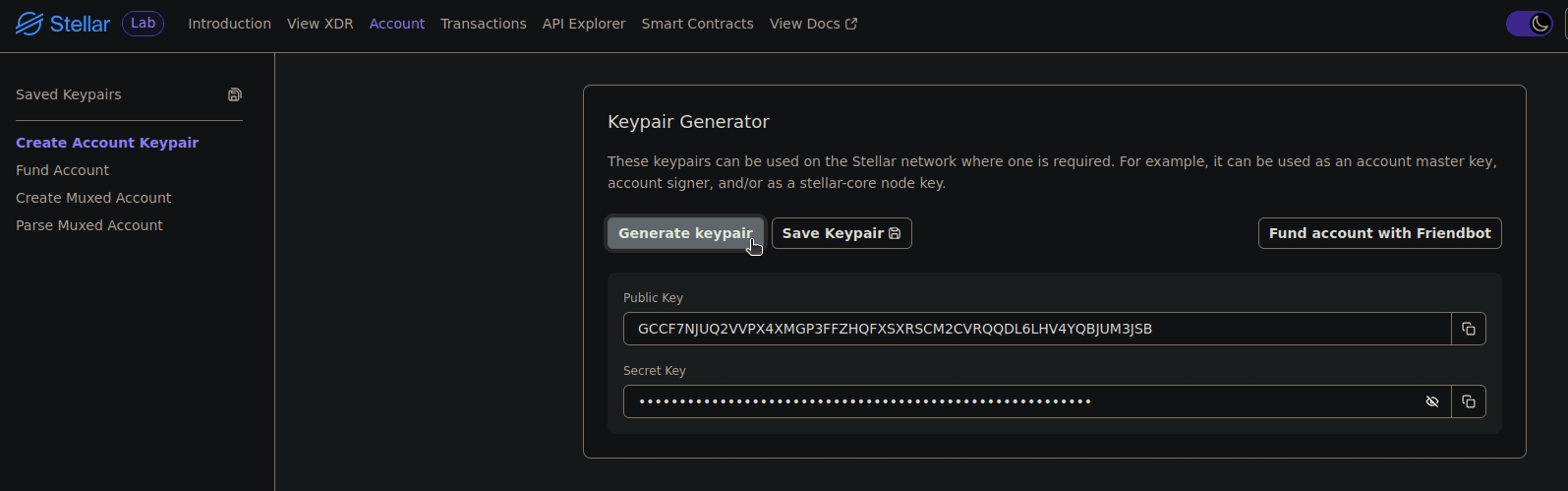Open the Transactions section
Viewport: 1568px width, 491px height.
click(483, 24)
